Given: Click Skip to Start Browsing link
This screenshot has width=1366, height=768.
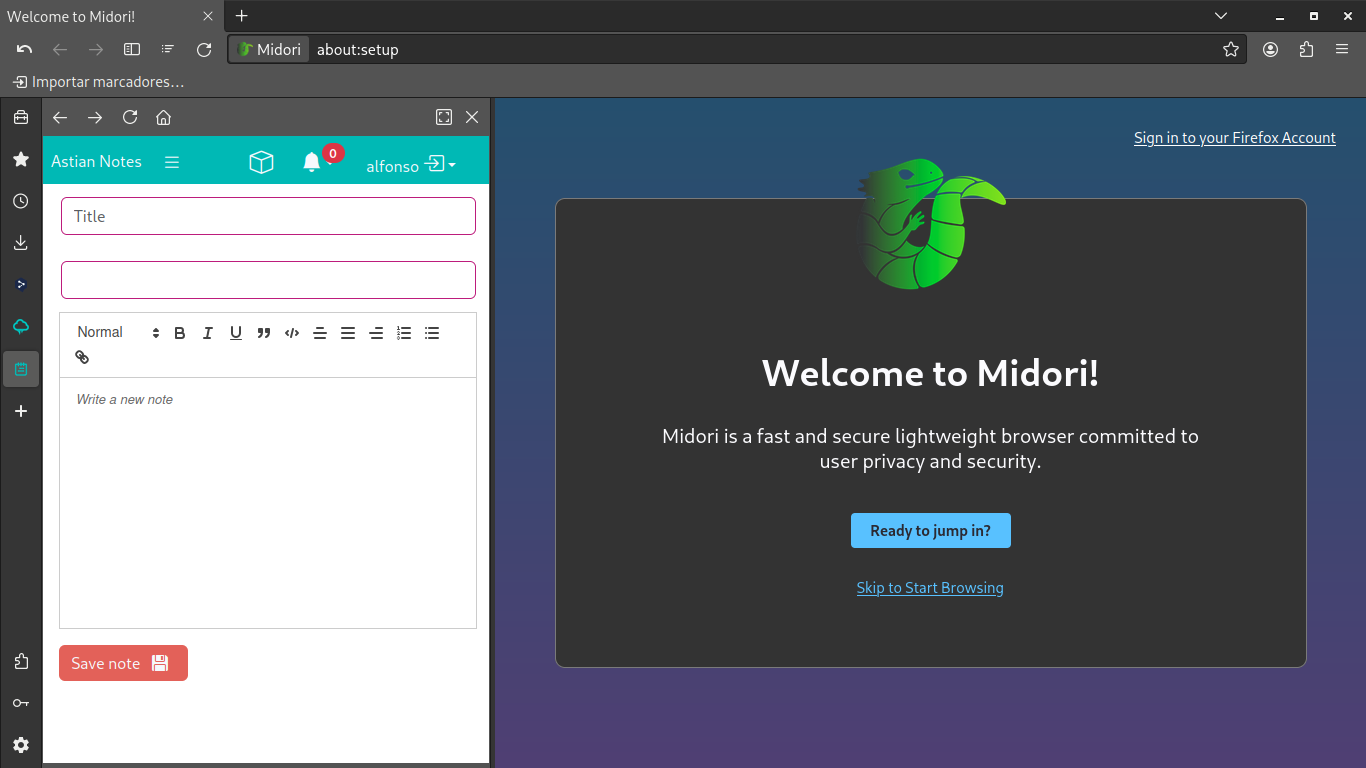Looking at the screenshot, I should point(930,588).
